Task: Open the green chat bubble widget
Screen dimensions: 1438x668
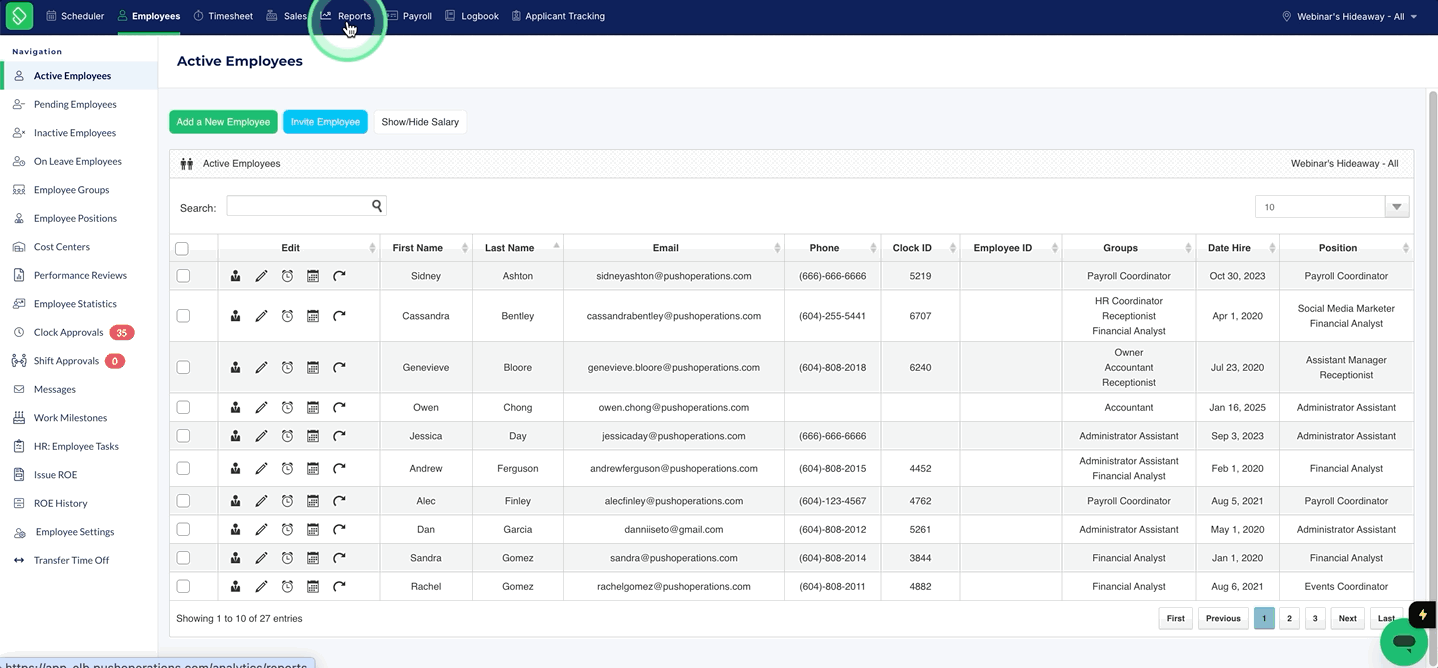Action: 1404,642
